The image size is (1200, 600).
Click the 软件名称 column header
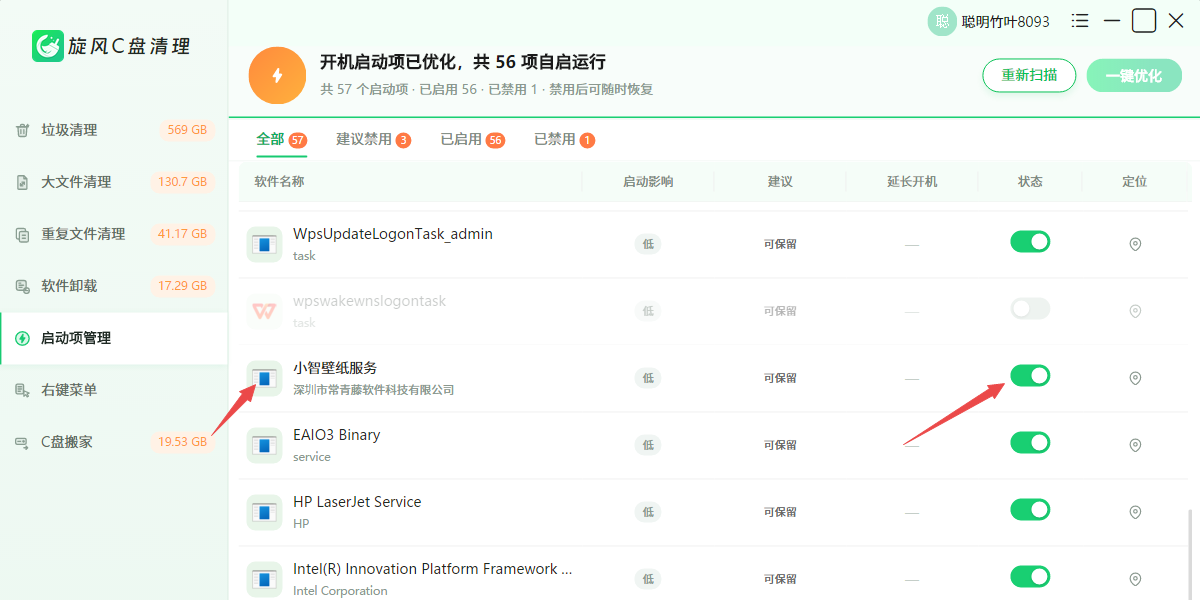[x=279, y=182]
